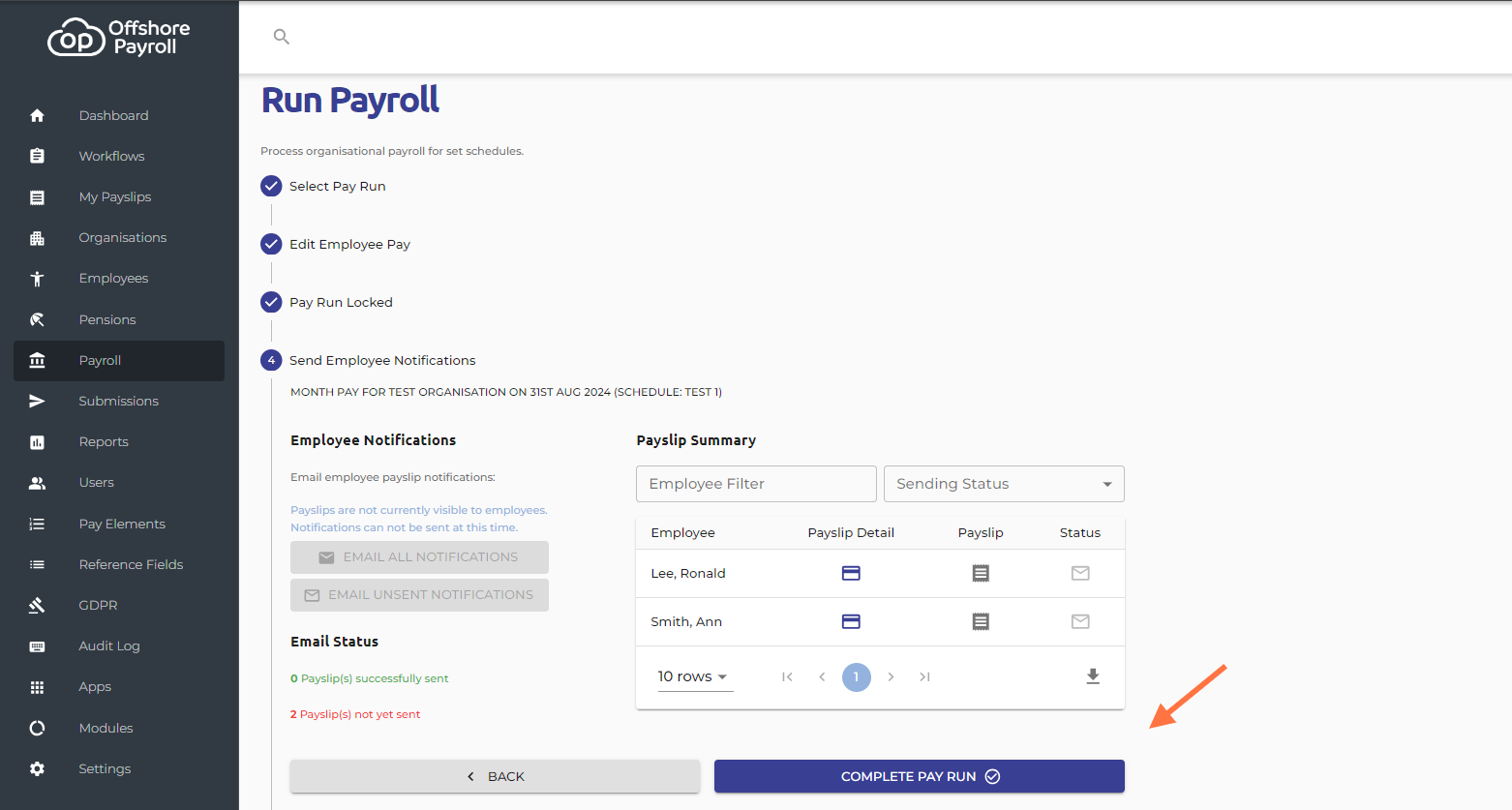Click Email Unsent Notifications button
Screen dimensions: 1512x810
coord(419,595)
